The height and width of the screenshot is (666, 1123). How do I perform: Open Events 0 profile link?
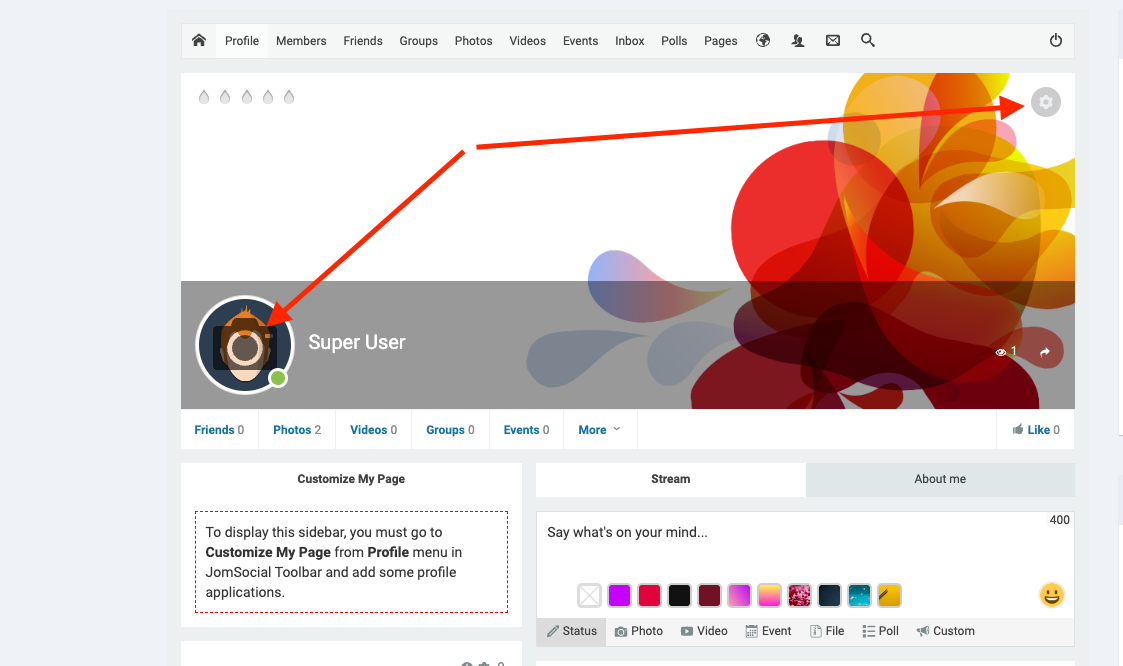tap(526, 430)
